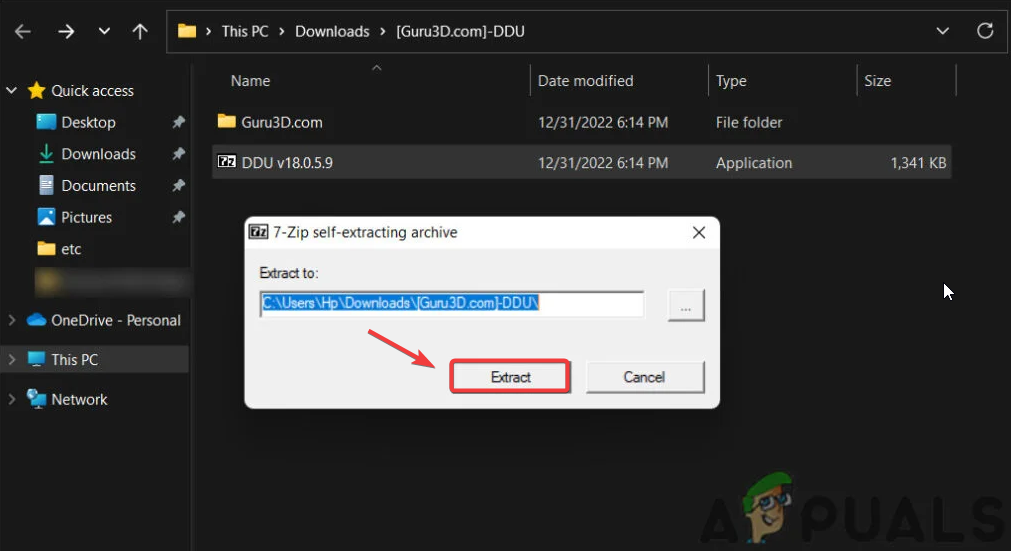Open Documents in the sidebar
Screen dimensions: 1011x551
click(99, 186)
